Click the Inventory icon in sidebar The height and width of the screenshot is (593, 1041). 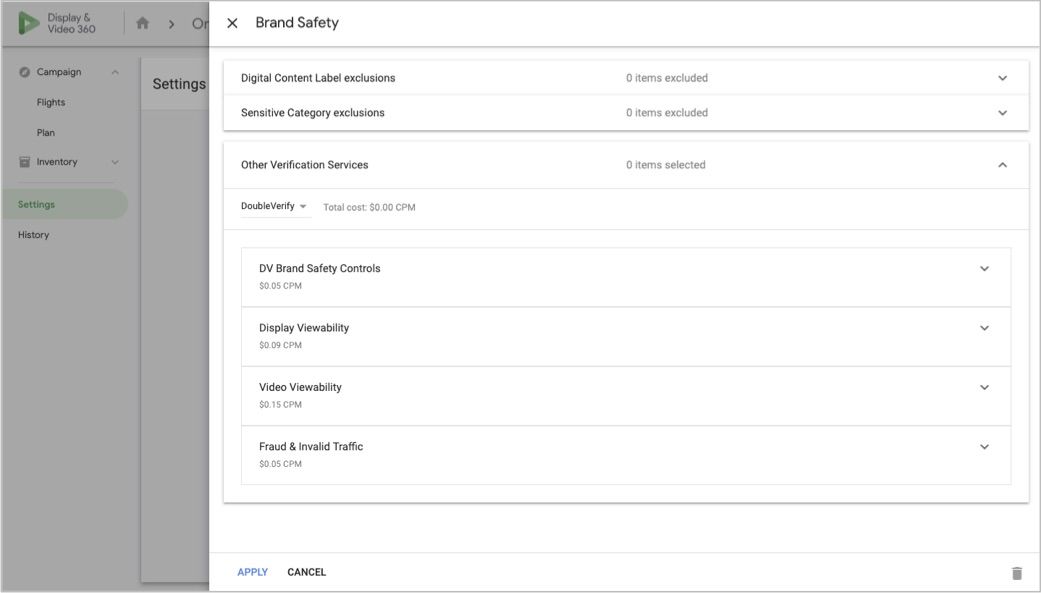24,162
